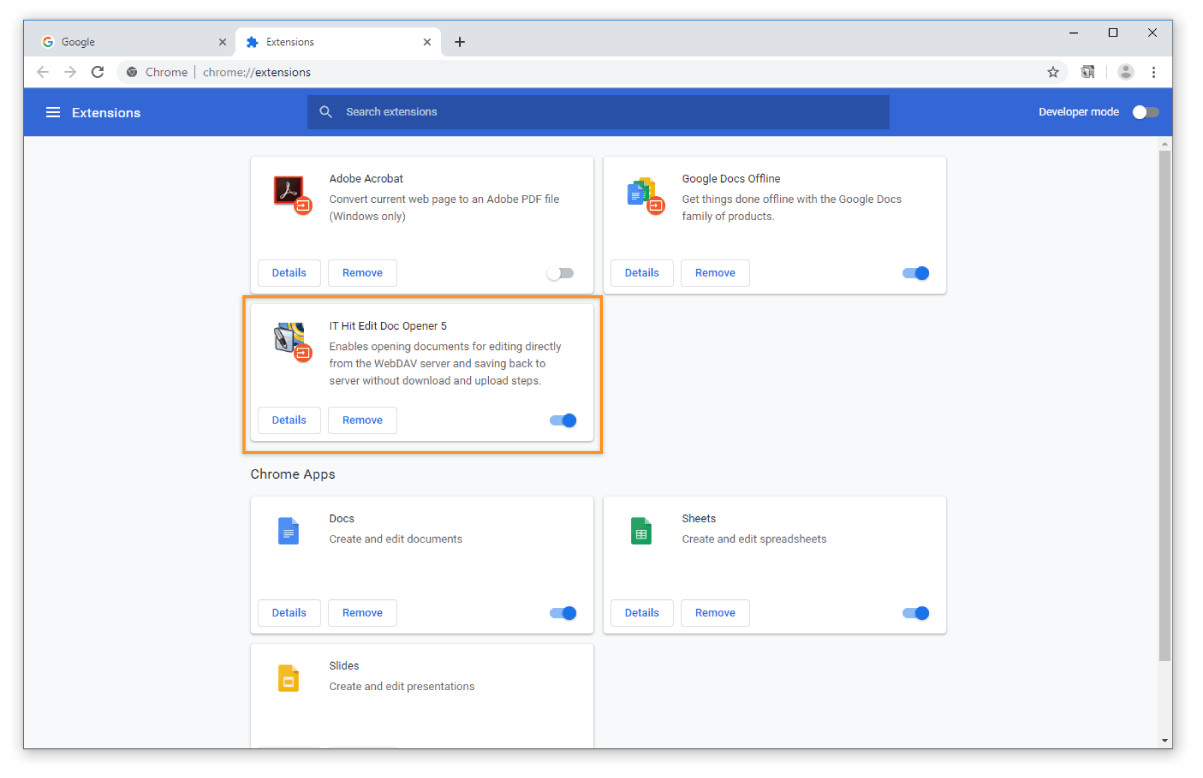
Task: Click the Sheets app icon
Action: click(x=641, y=531)
